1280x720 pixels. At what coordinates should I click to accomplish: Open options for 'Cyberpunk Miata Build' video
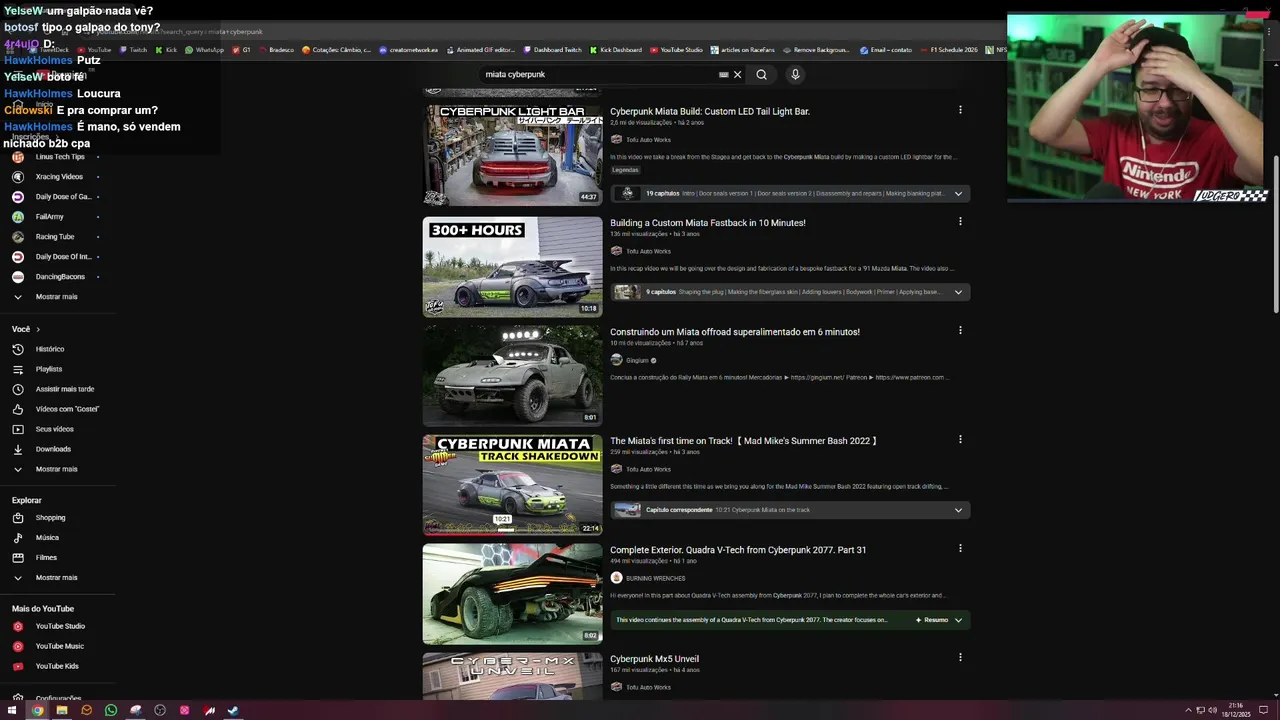point(960,110)
